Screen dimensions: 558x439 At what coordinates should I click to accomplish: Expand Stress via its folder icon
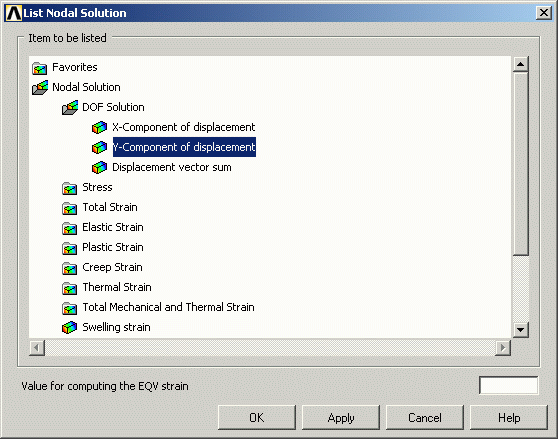click(69, 188)
